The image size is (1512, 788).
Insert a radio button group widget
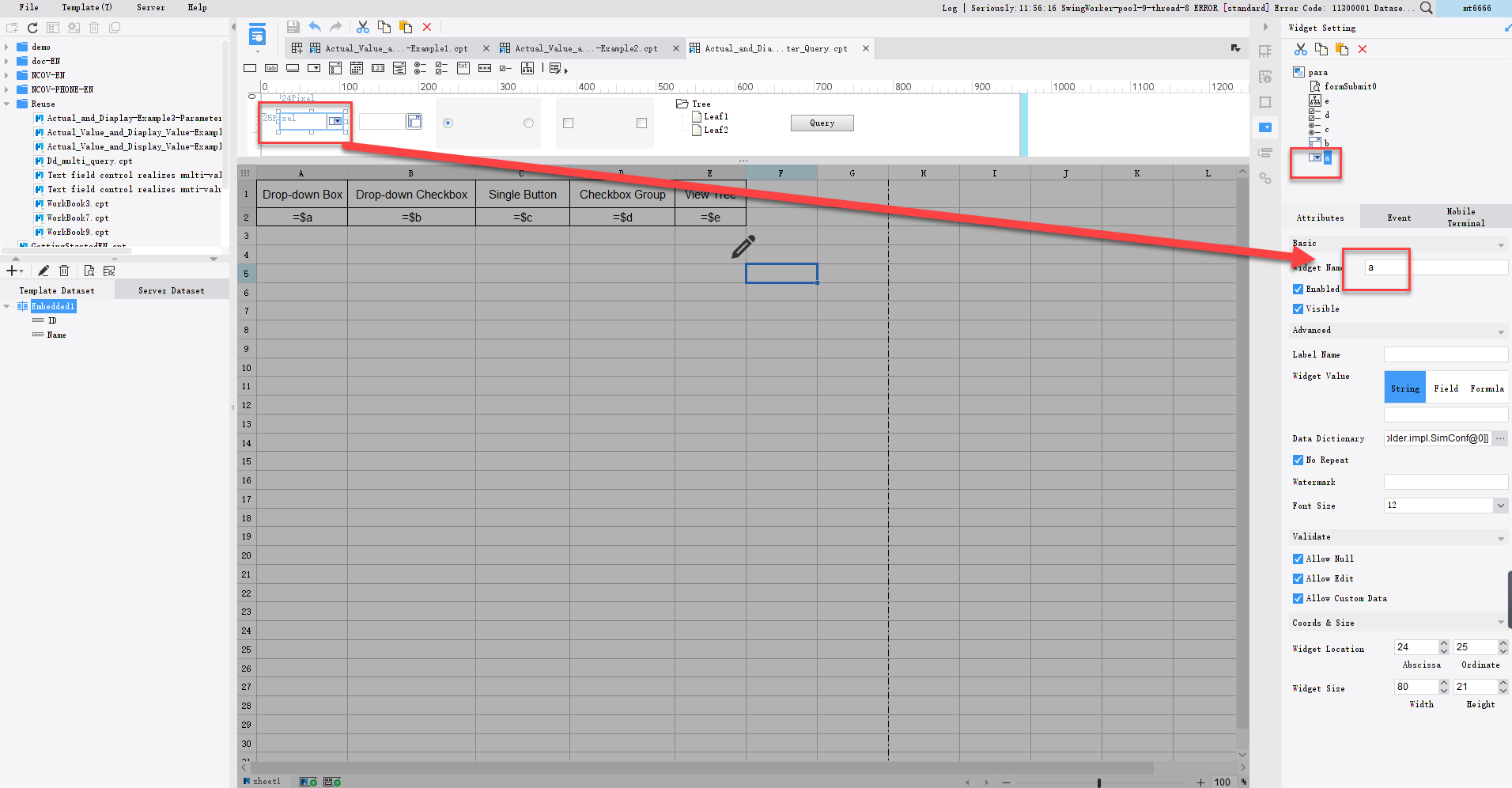421,69
